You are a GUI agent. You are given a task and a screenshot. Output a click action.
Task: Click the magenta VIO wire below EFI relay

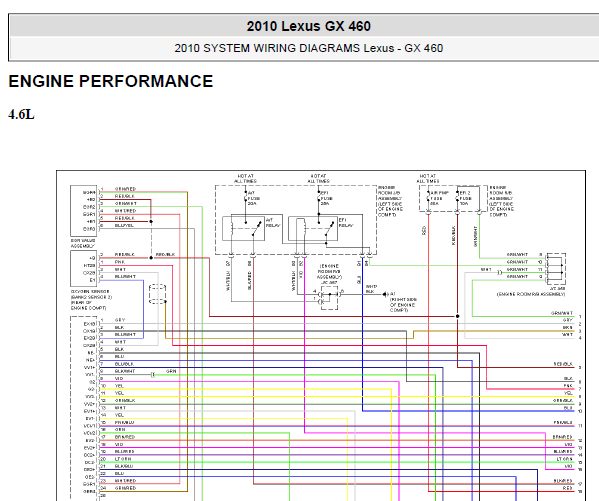coord(304,344)
